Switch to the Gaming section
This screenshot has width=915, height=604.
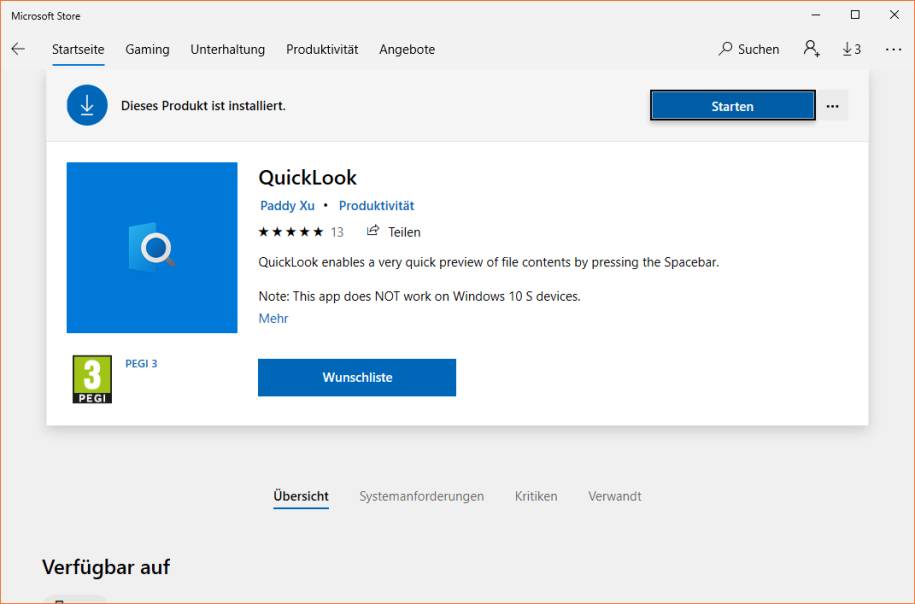[x=146, y=49]
